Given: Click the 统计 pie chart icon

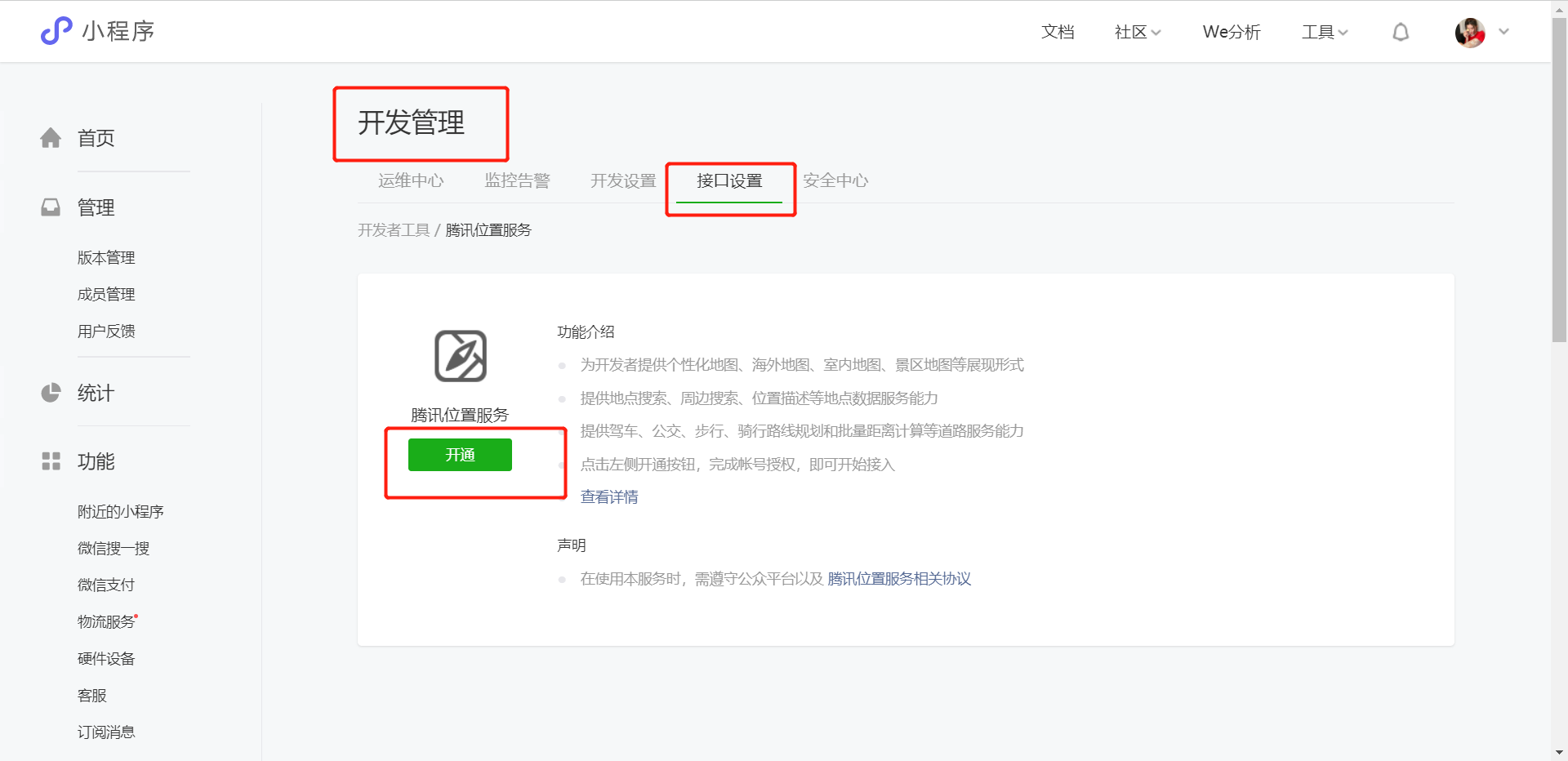Looking at the screenshot, I should coord(51,393).
